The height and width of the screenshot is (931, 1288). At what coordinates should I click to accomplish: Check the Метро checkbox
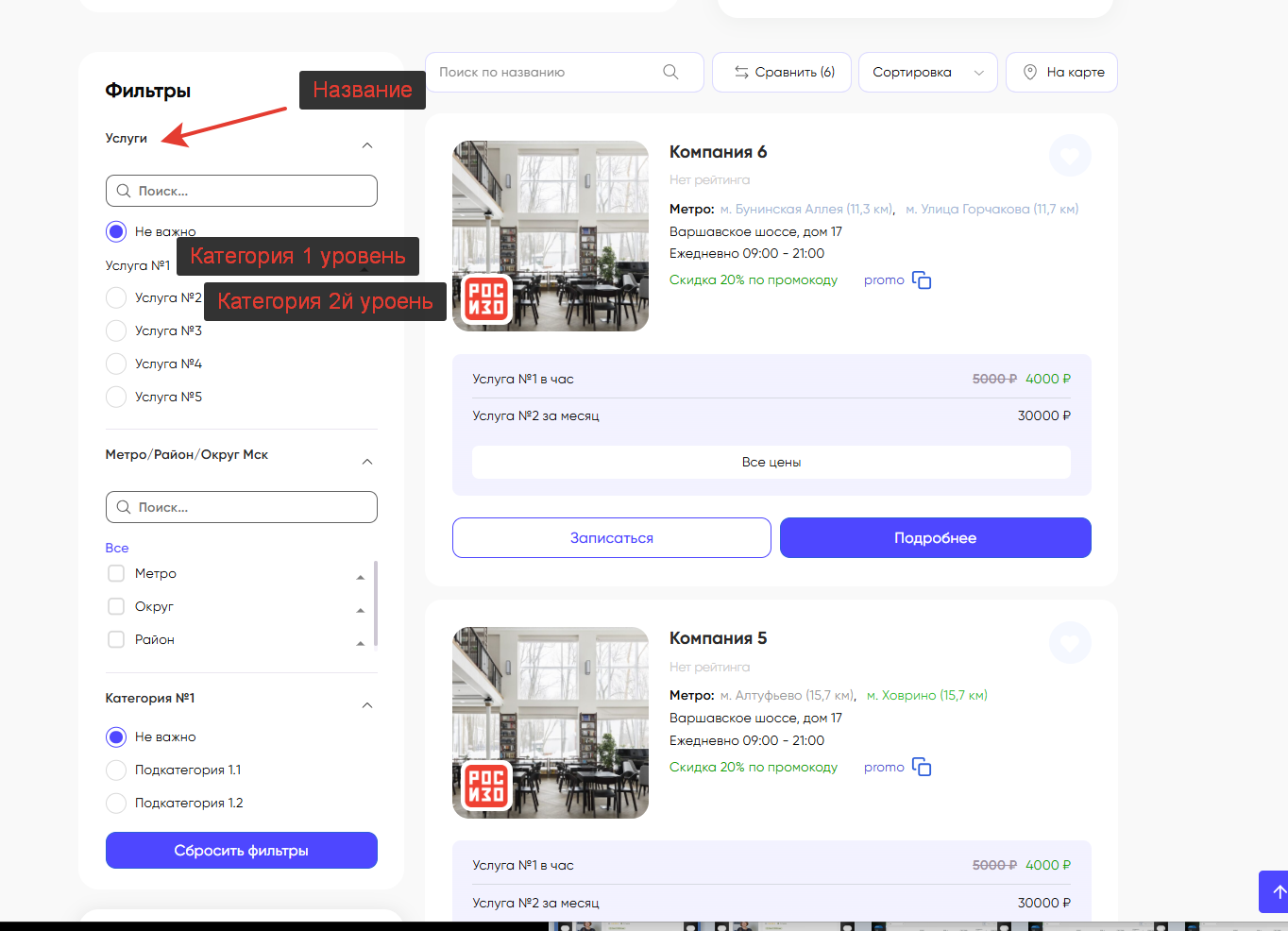116,573
